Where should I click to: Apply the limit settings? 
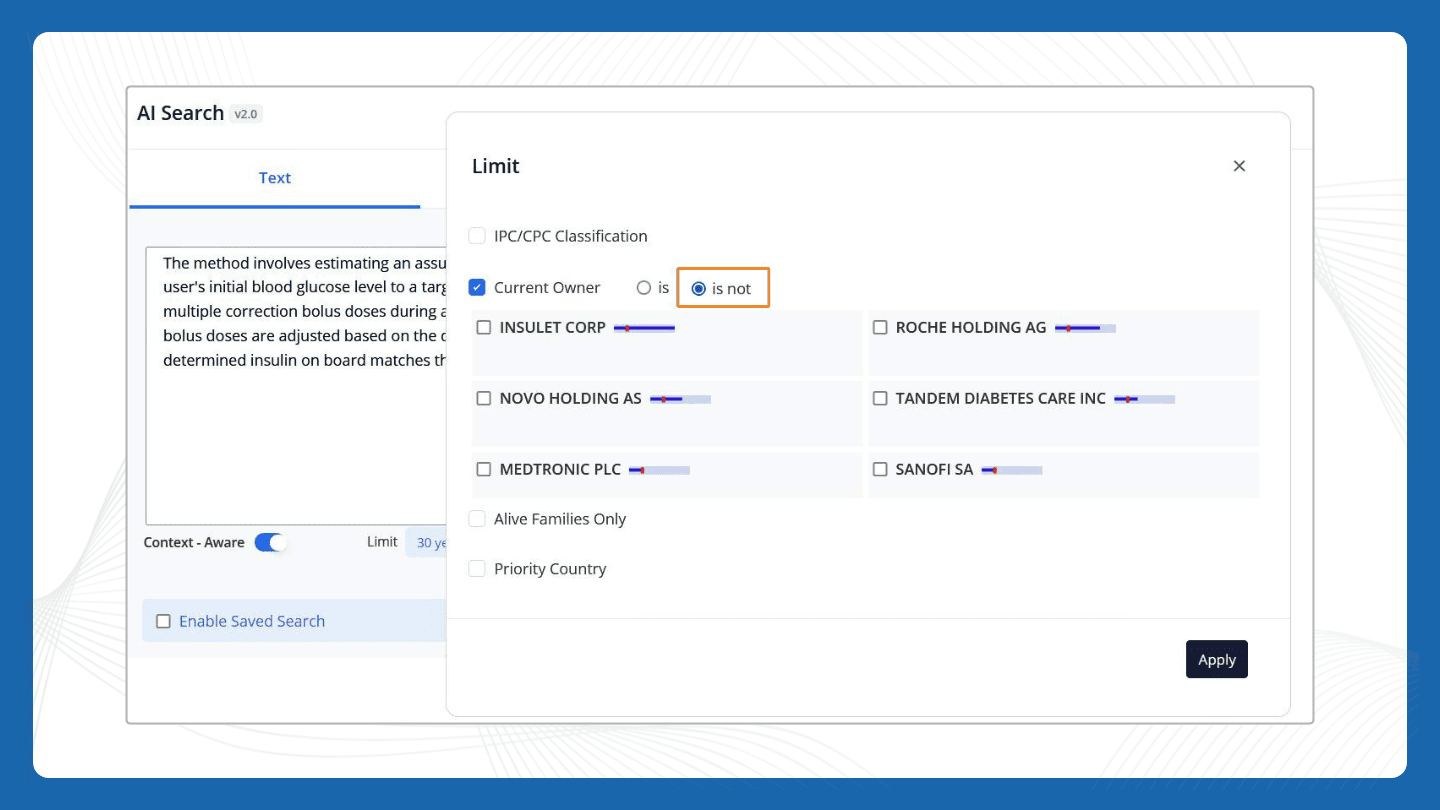coord(1217,659)
